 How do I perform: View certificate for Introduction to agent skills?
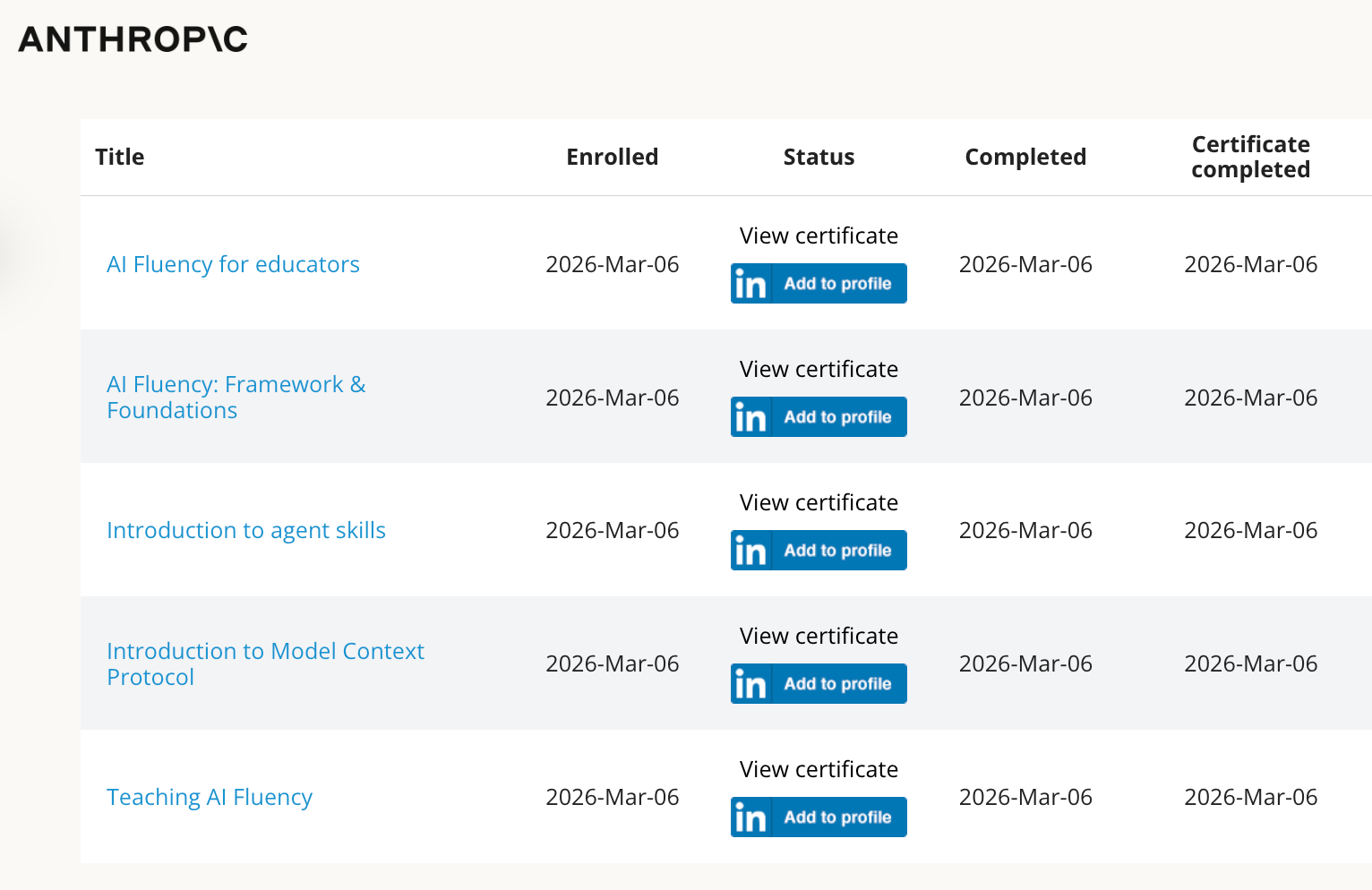click(x=819, y=502)
